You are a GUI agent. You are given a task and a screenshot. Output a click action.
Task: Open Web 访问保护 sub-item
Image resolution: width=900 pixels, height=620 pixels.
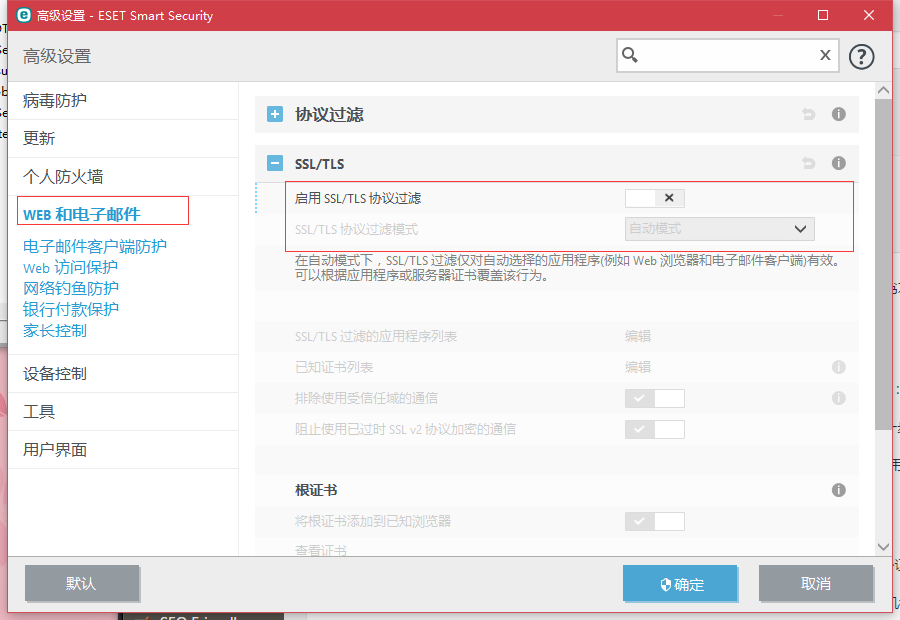(x=70, y=268)
